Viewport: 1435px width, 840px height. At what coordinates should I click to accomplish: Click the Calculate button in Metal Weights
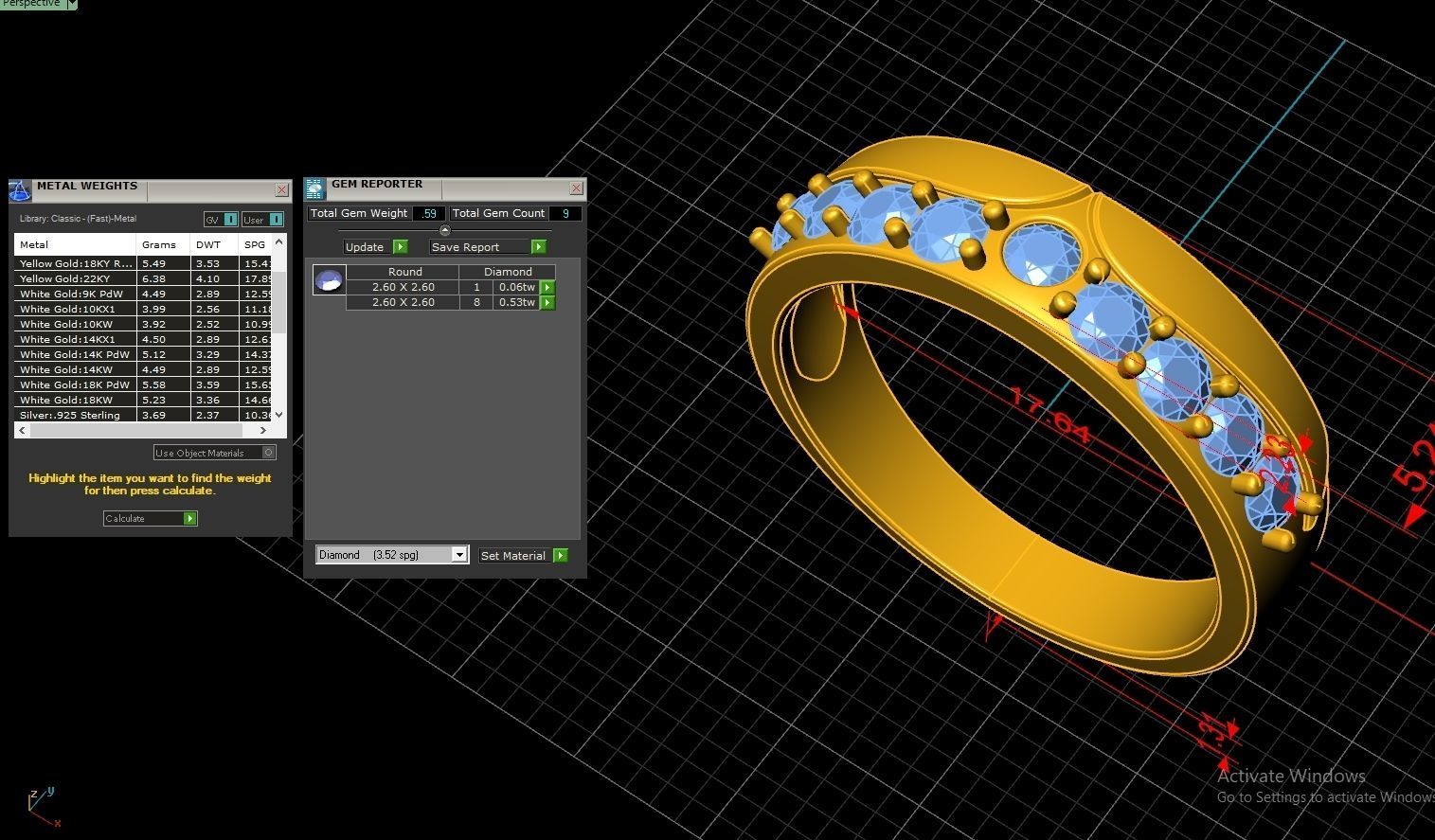click(x=150, y=518)
